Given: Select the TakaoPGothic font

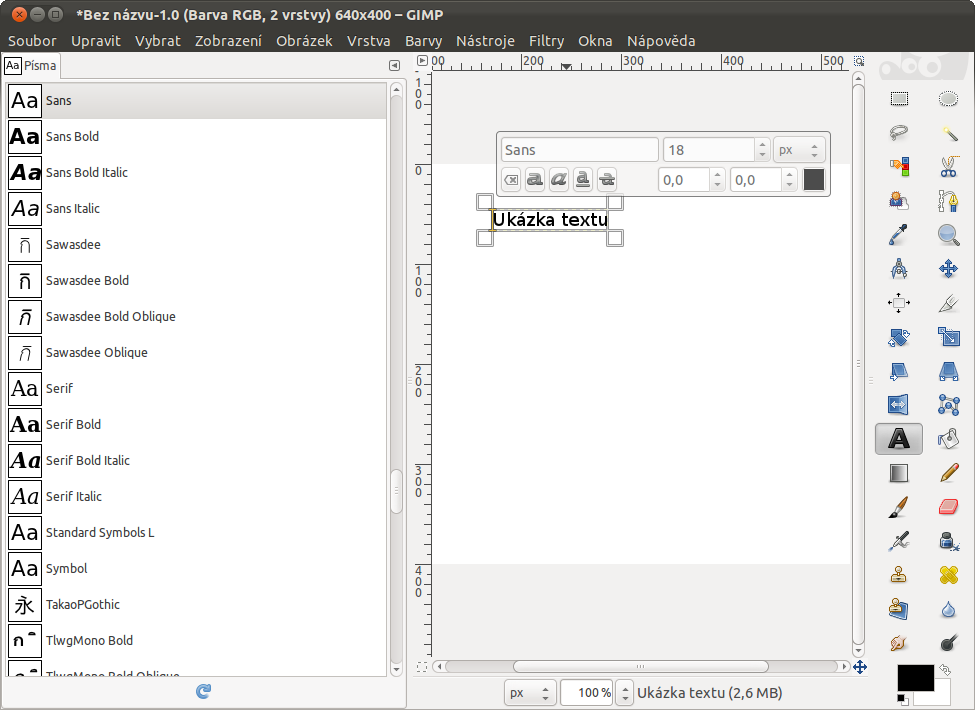Looking at the screenshot, I should coord(196,604).
